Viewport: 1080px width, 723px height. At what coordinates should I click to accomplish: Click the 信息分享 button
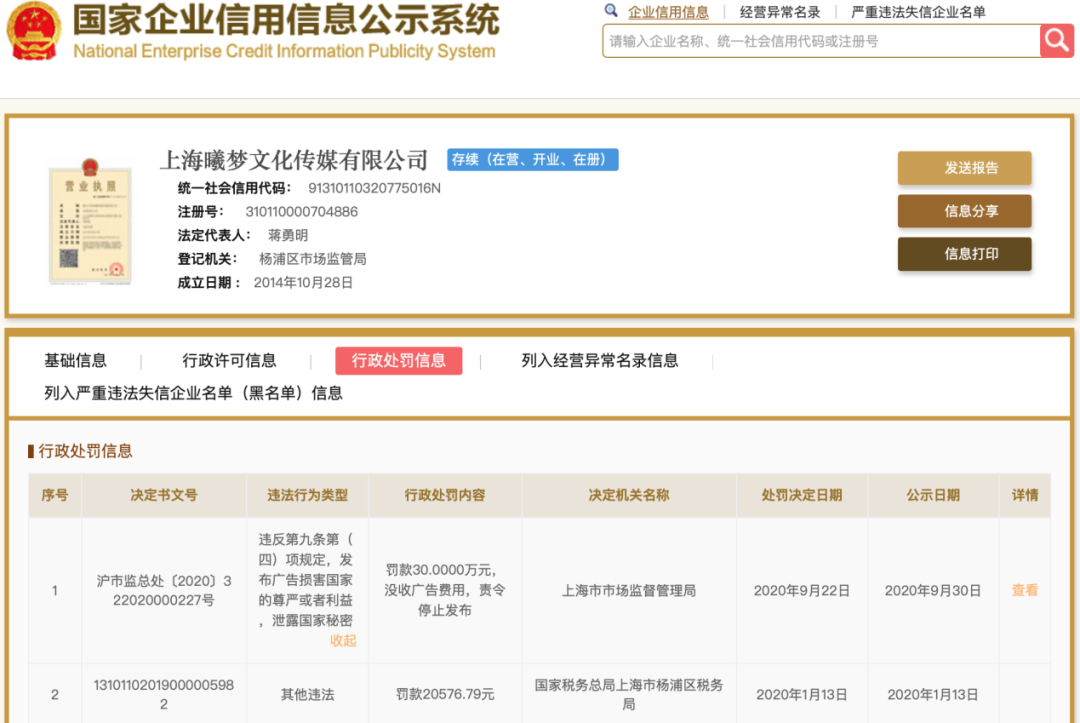[964, 211]
